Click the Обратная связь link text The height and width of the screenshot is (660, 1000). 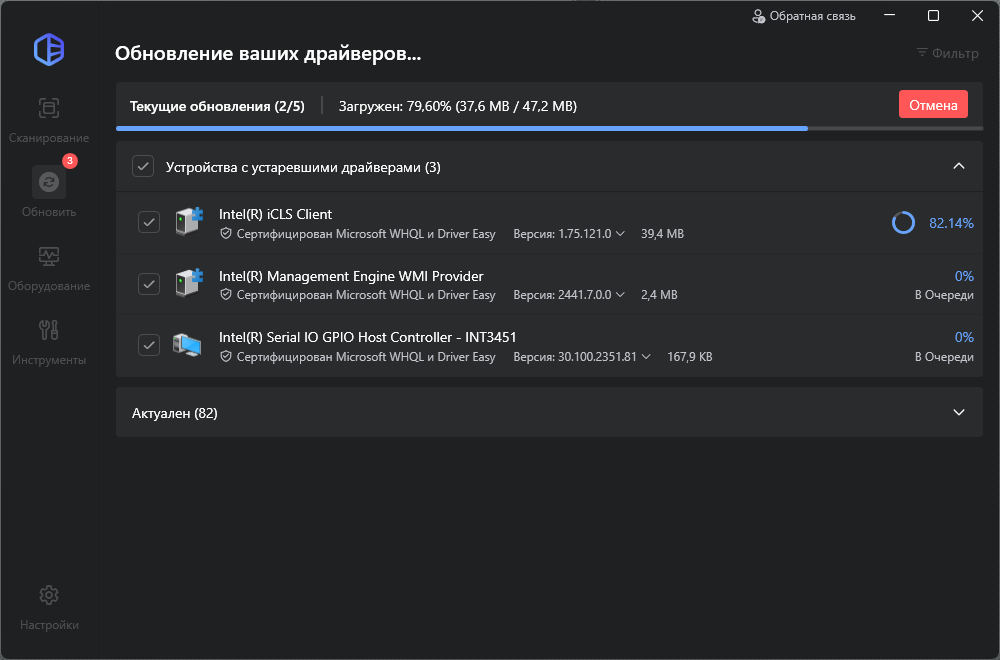pyautogui.click(x=812, y=16)
